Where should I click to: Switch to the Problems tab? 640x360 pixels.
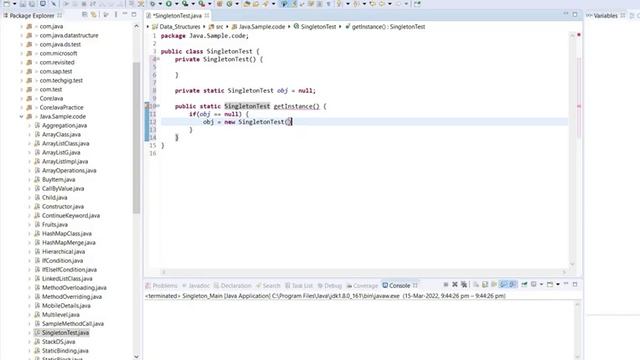click(162, 285)
